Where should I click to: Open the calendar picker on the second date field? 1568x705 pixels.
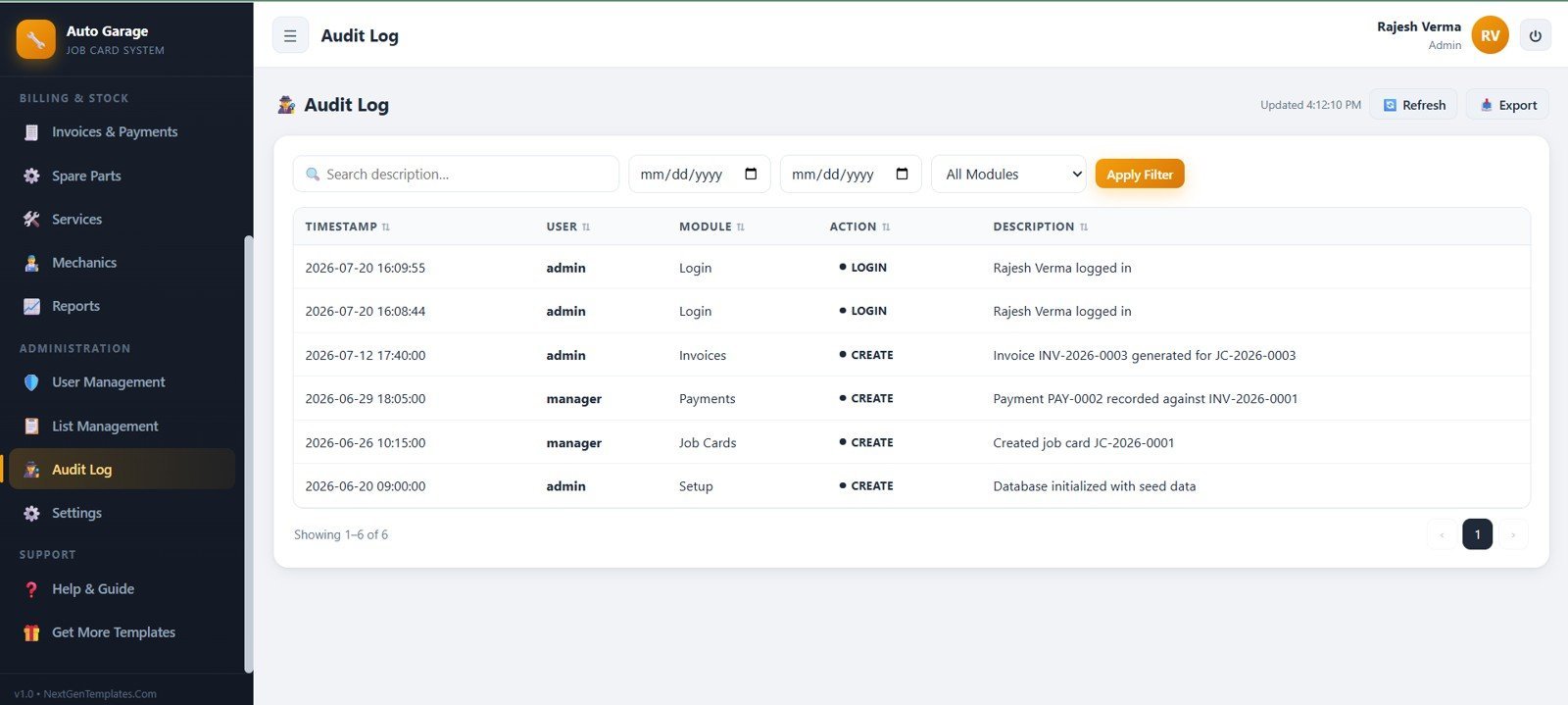click(902, 174)
